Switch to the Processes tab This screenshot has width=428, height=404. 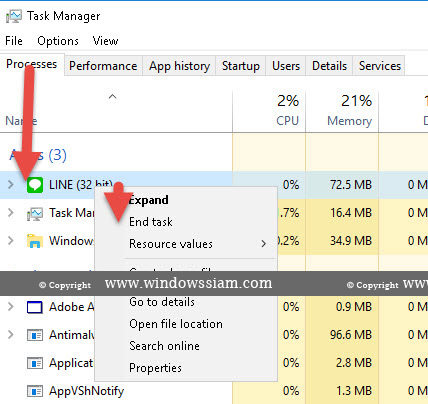pyautogui.click(x=32, y=64)
